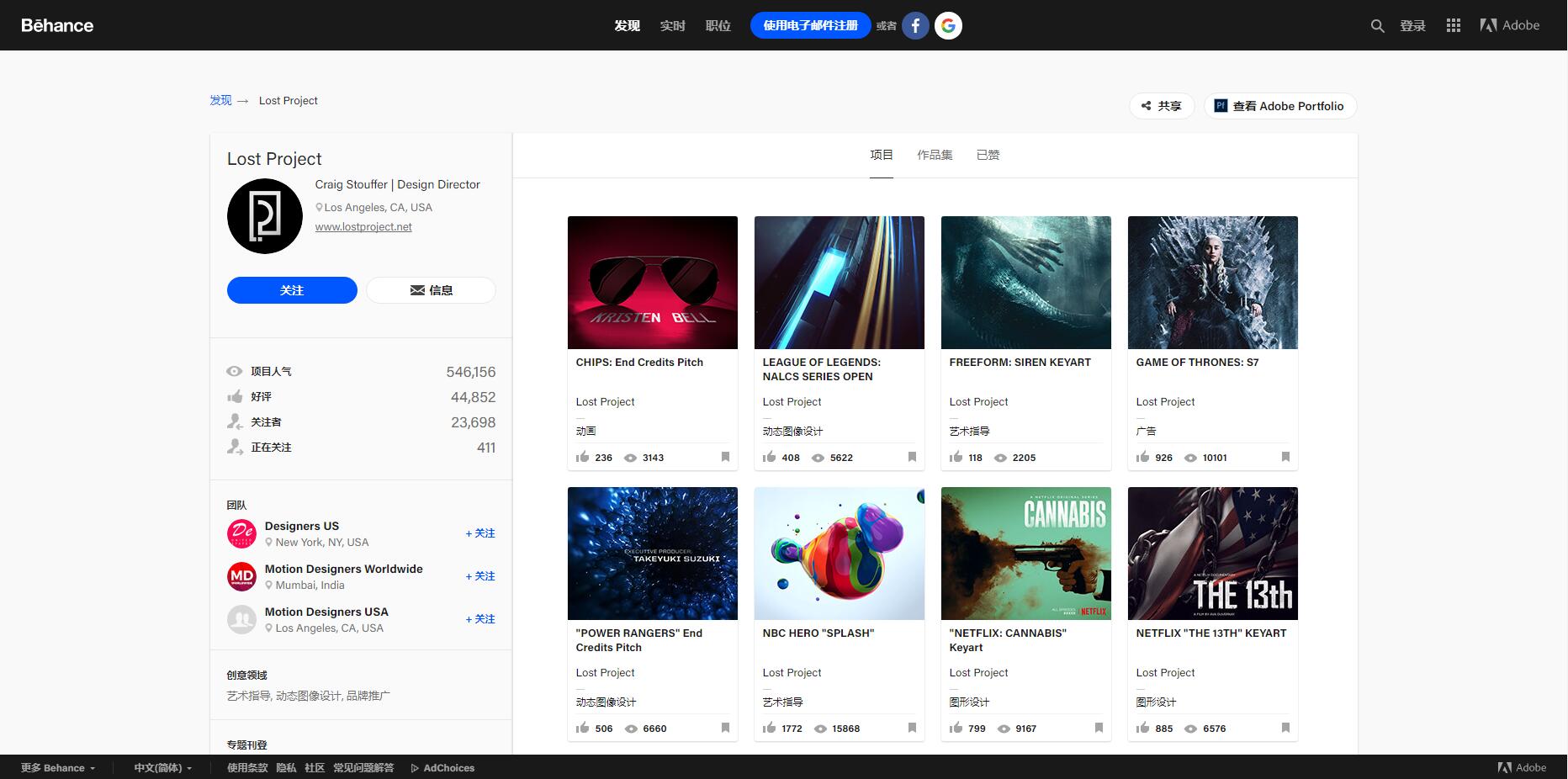Screen dimensions: 1568x779
Task: Follow Lost Project with the 关注 button
Action: point(292,290)
